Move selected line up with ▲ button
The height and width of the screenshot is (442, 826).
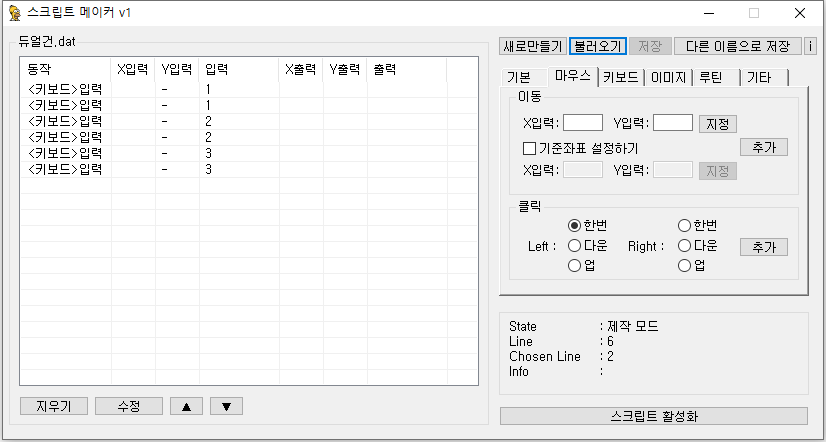(x=186, y=406)
